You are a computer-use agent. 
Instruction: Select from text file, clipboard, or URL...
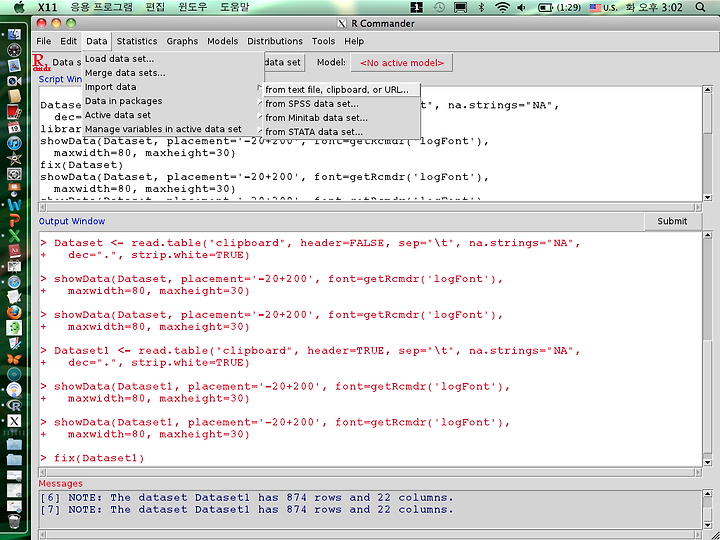341,90
